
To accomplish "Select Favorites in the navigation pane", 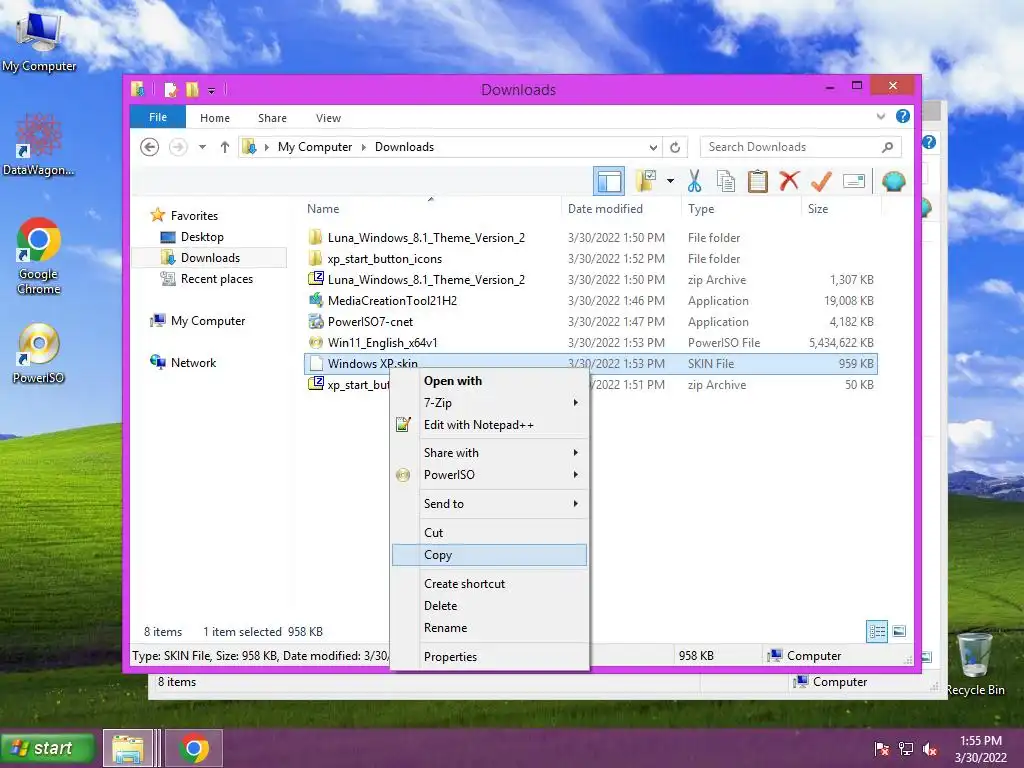I will click(194, 216).
